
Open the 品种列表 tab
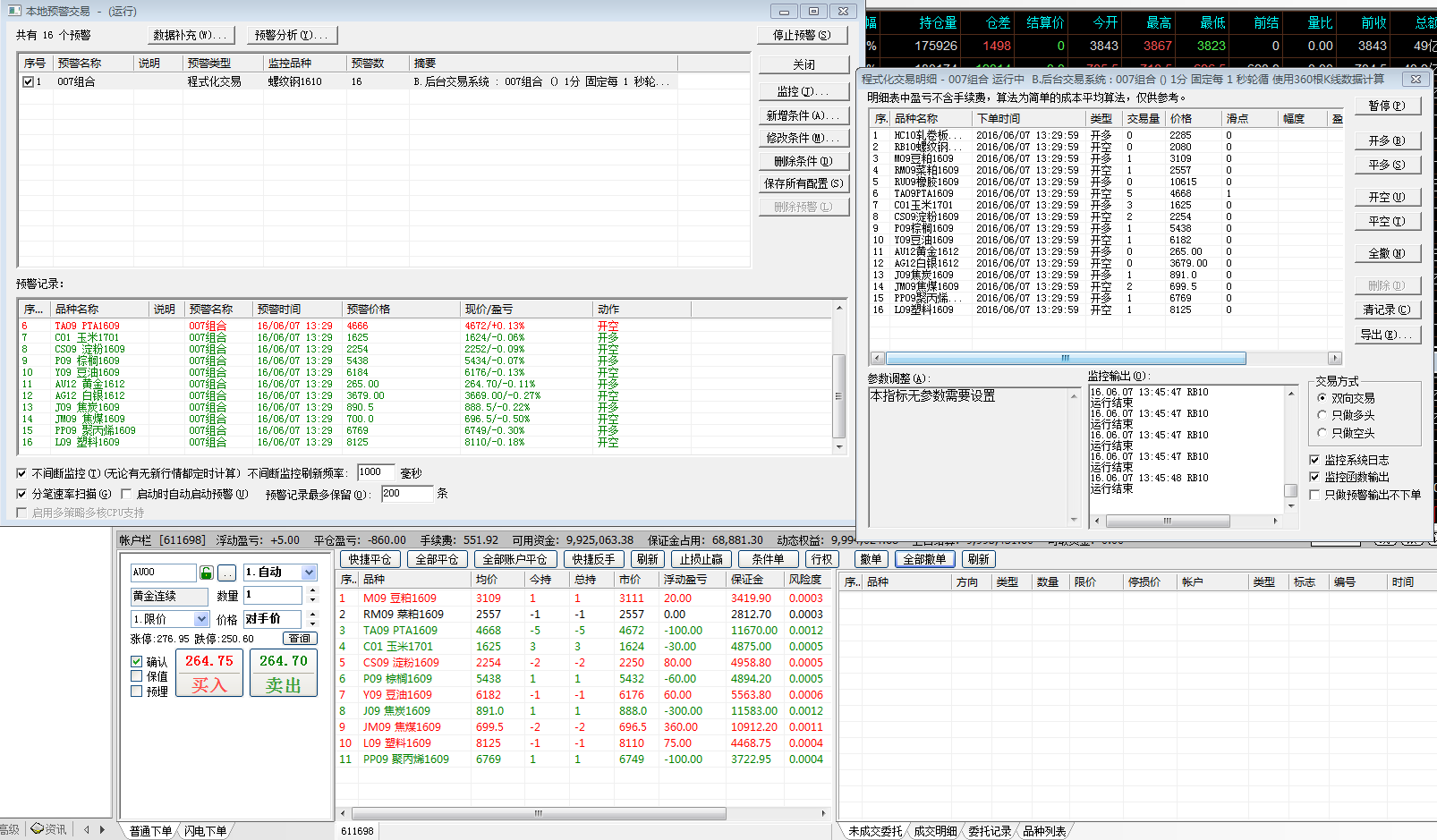(x=1044, y=831)
